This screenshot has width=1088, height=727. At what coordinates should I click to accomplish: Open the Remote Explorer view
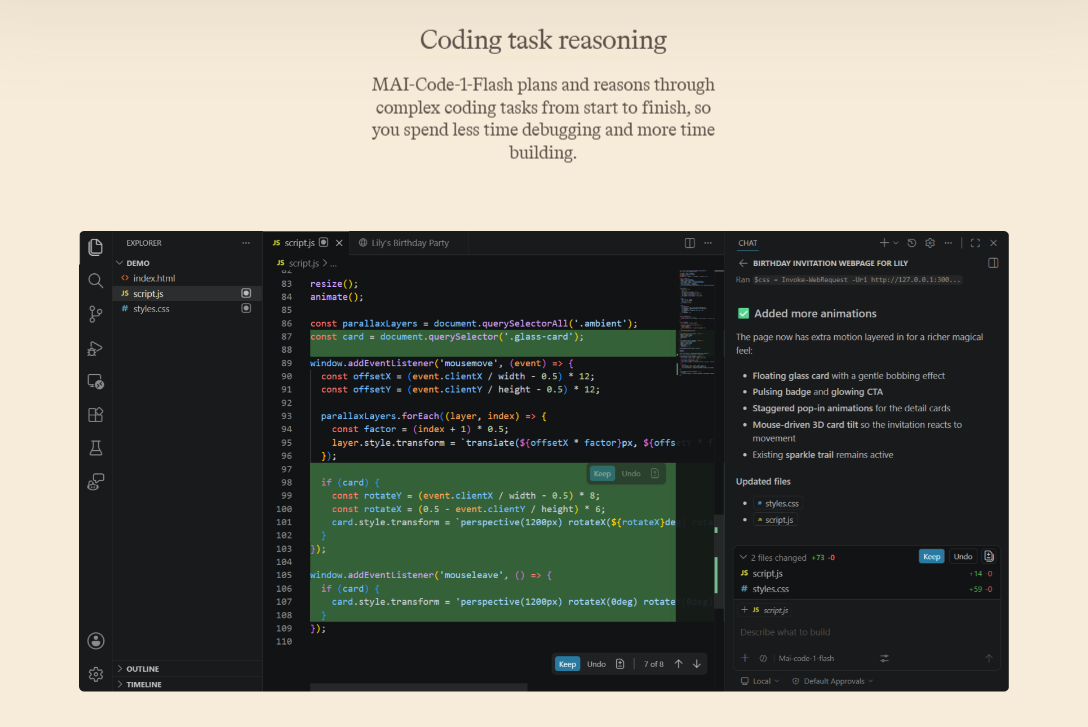[x=96, y=382]
